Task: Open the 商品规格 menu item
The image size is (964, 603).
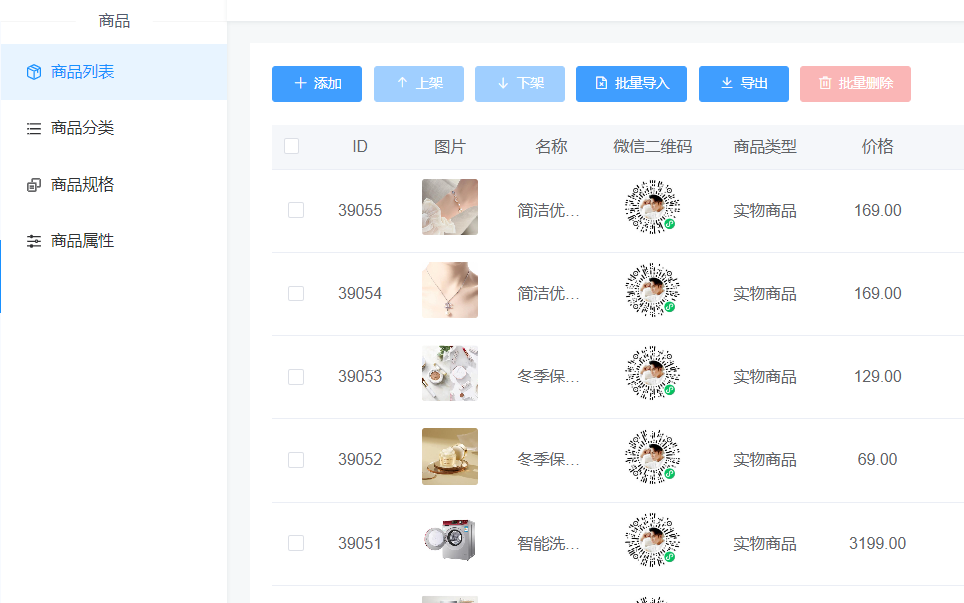Action: tap(114, 185)
